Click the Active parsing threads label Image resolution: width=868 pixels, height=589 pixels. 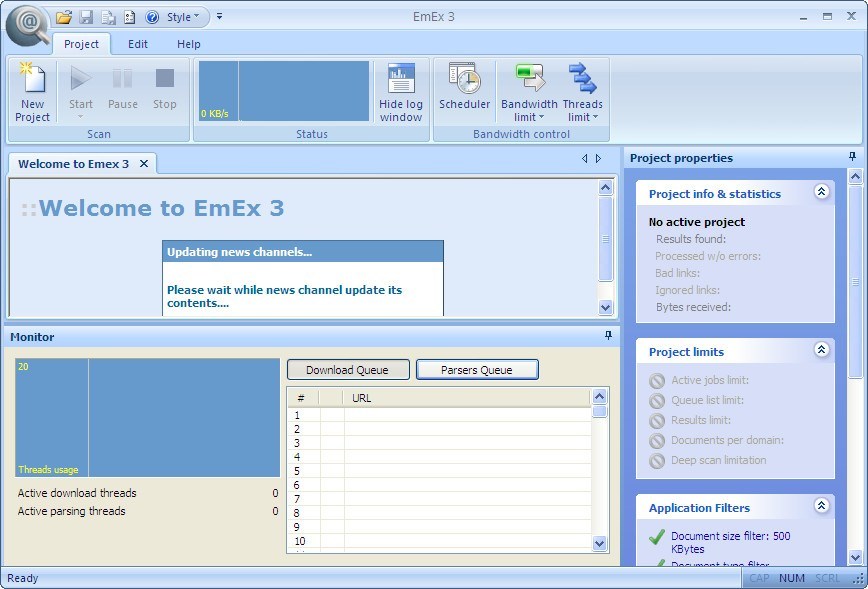[x=71, y=512]
